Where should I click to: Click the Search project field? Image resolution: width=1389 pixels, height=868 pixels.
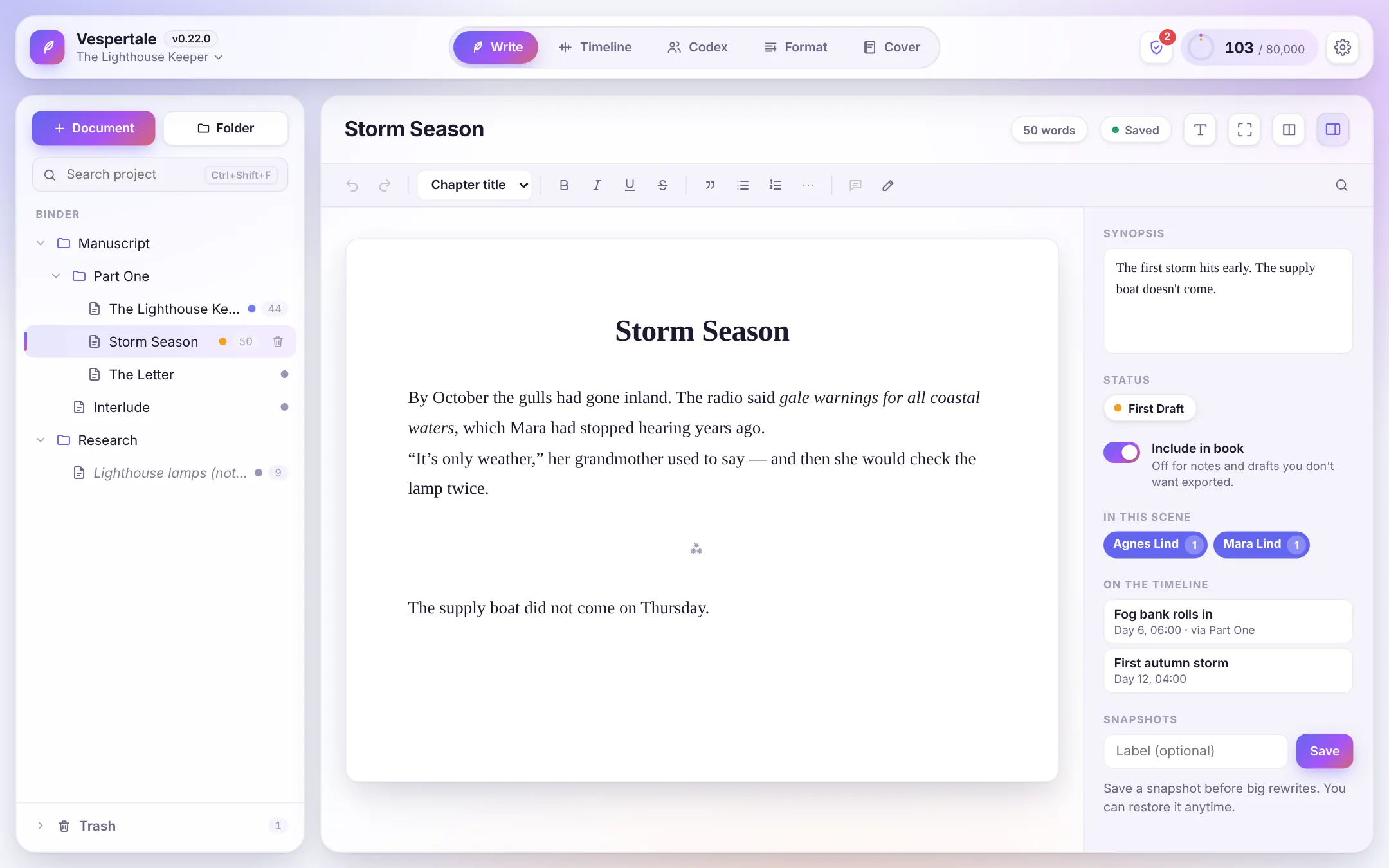(x=160, y=175)
